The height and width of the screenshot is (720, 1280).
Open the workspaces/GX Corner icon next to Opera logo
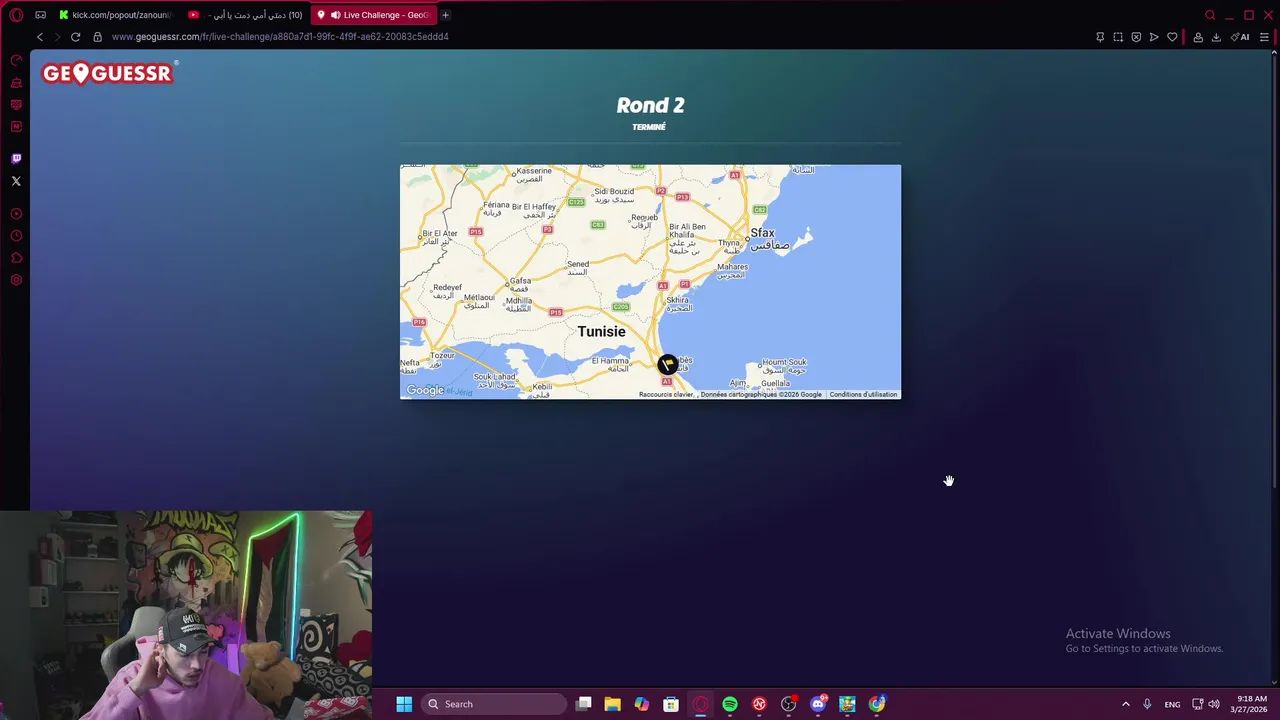click(40, 15)
